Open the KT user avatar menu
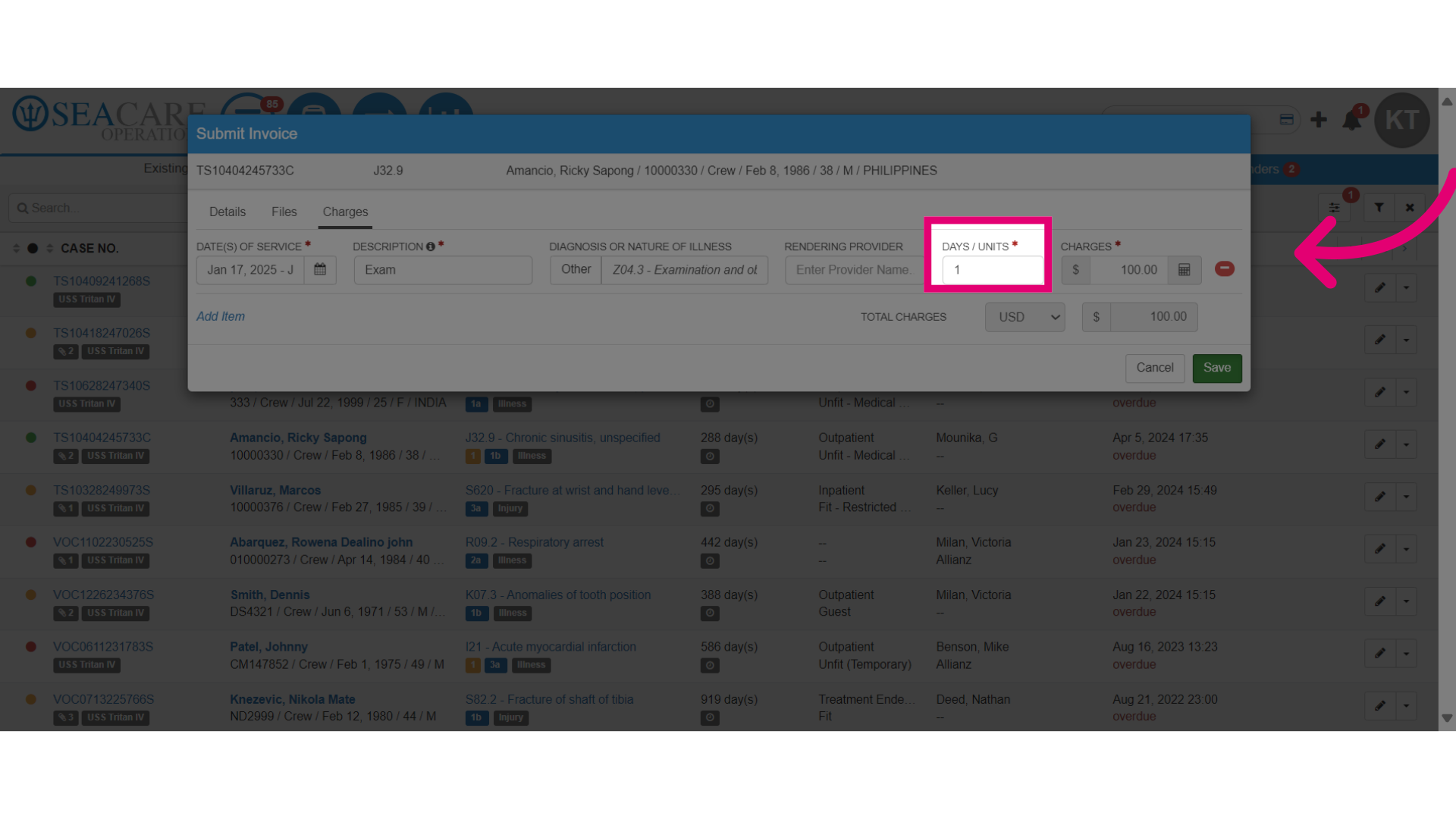The height and width of the screenshot is (819, 1456). coord(1401,120)
